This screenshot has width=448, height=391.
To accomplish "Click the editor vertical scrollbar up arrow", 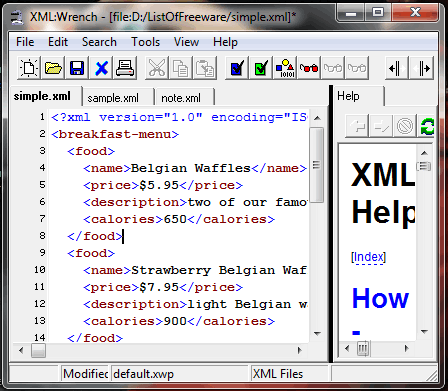I will tap(317, 118).
